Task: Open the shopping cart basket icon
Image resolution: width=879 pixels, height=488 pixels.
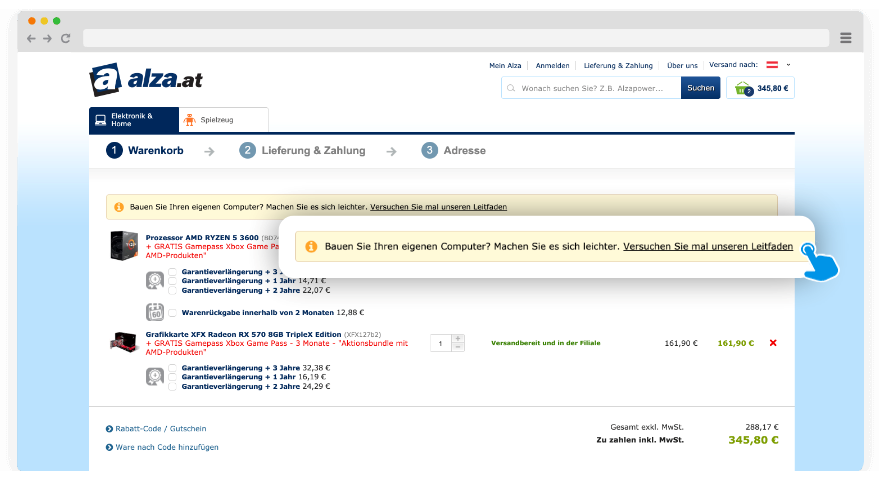Action: 742,88
